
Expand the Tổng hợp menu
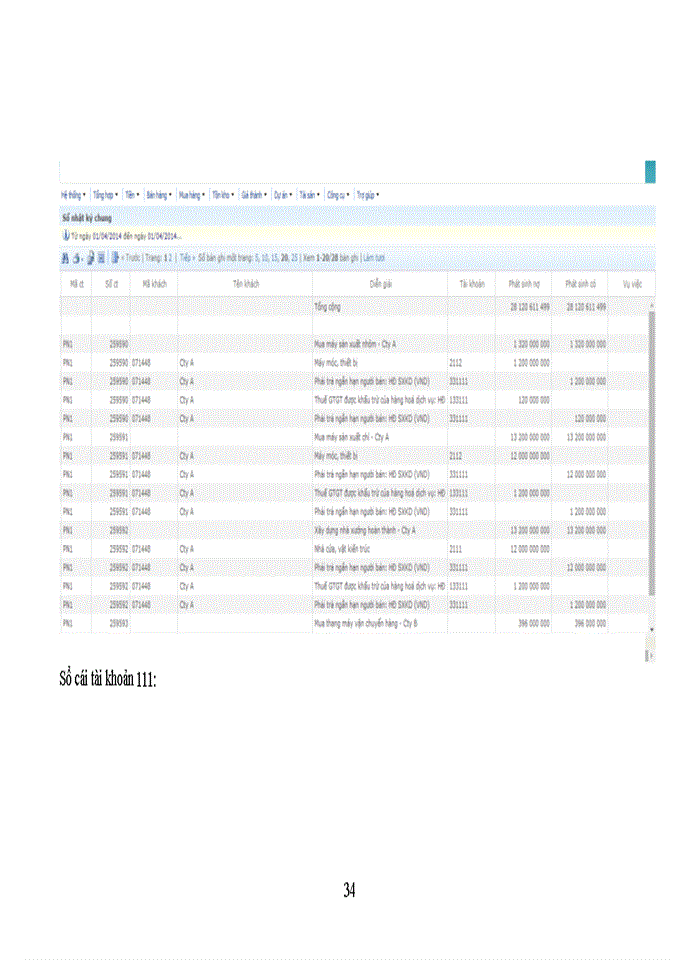tap(104, 195)
